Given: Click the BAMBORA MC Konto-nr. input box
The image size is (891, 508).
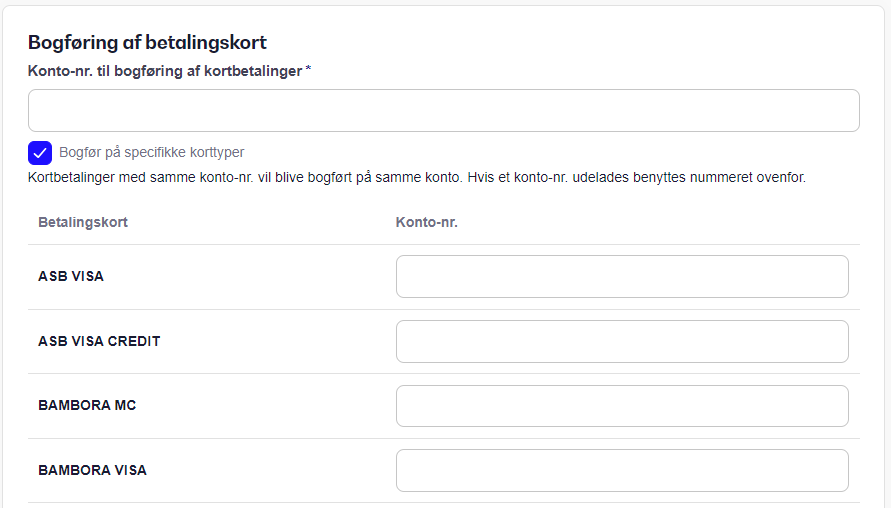Looking at the screenshot, I should click(x=622, y=406).
